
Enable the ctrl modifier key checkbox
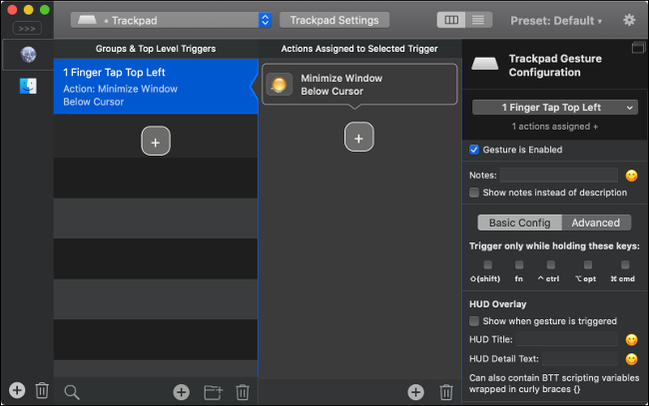(551, 264)
